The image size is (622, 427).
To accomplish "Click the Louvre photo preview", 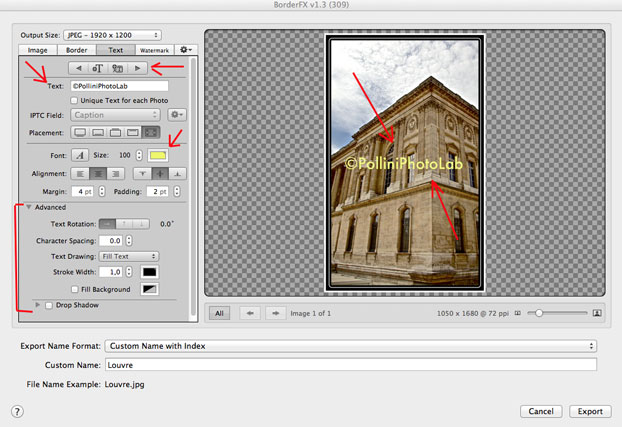I will click(x=405, y=163).
